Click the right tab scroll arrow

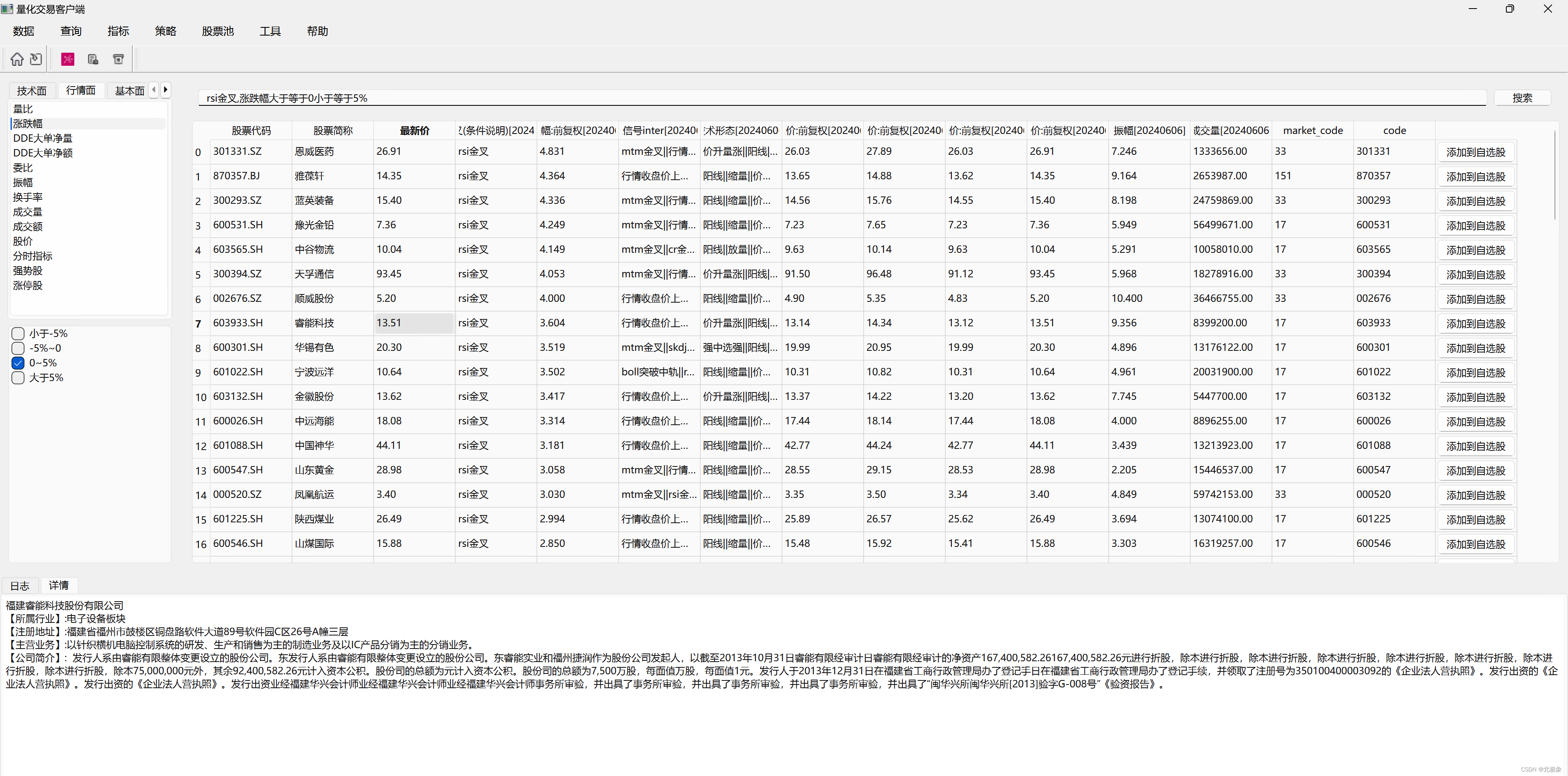click(x=165, y=89)
